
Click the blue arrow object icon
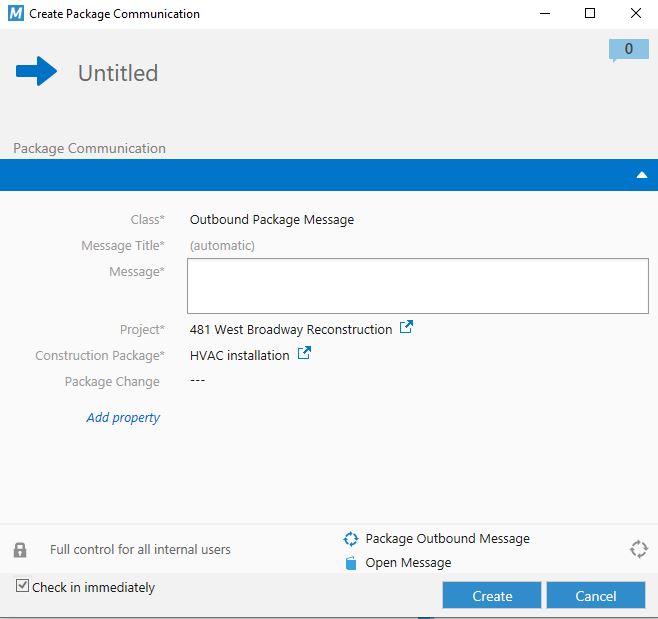tap(37, 72)
